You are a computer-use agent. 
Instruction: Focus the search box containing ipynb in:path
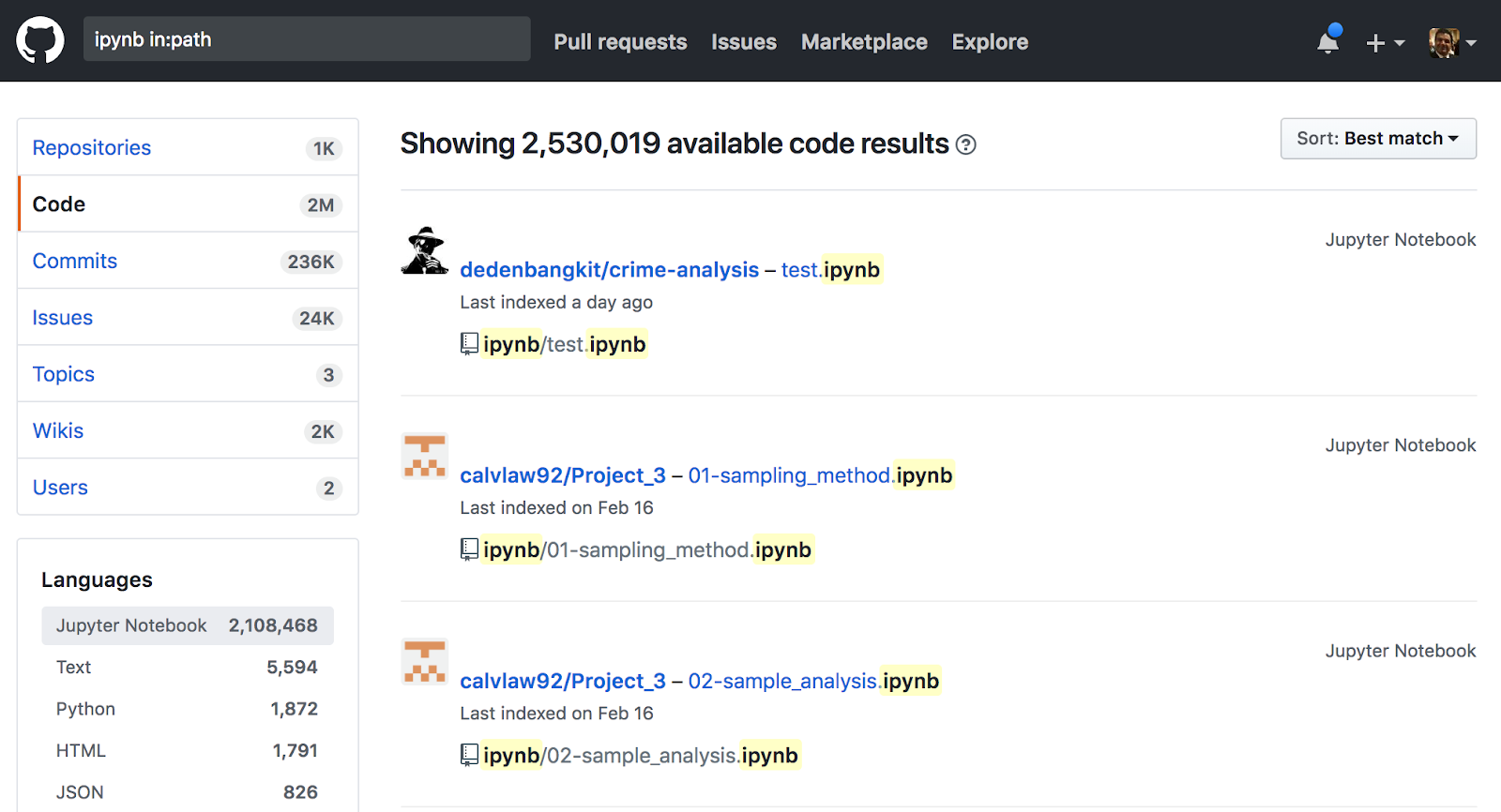[307, 39]
